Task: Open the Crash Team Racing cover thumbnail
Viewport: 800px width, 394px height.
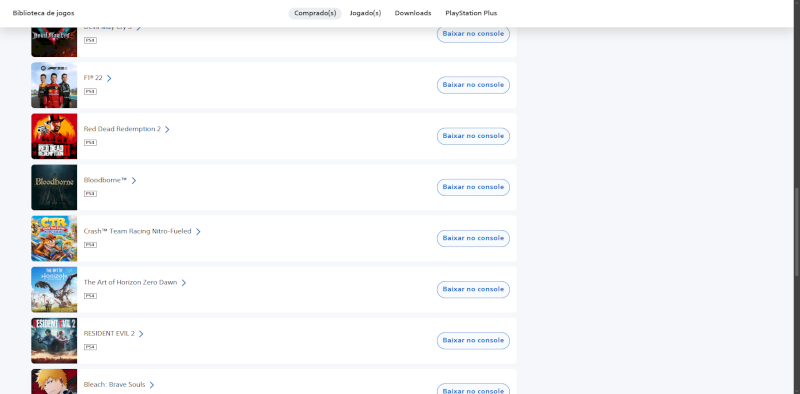Action: tap(54, 238)
